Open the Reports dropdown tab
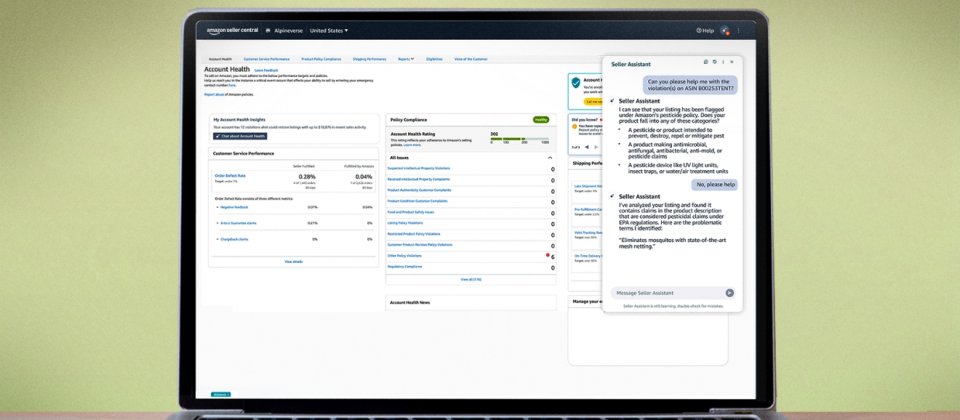 pyautogui.click(x=406, y=59)
